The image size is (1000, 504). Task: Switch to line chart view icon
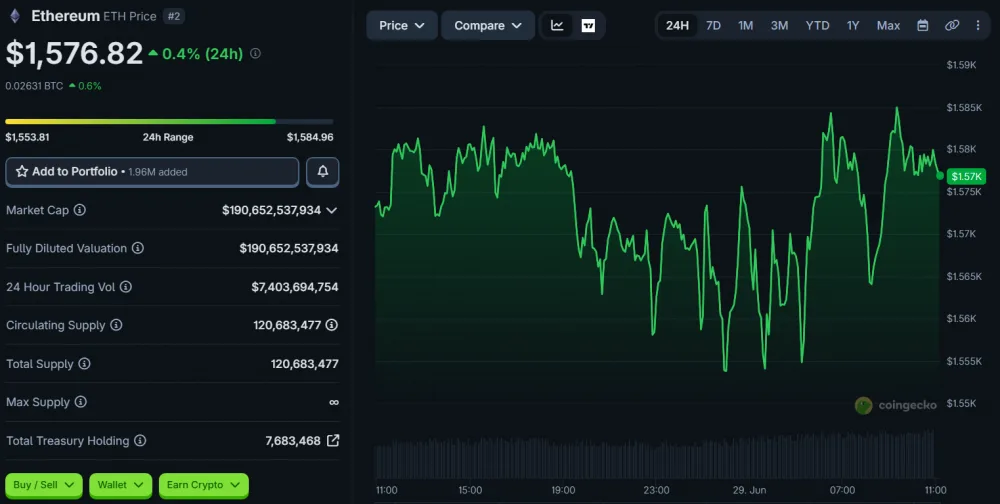pos(557,26)
